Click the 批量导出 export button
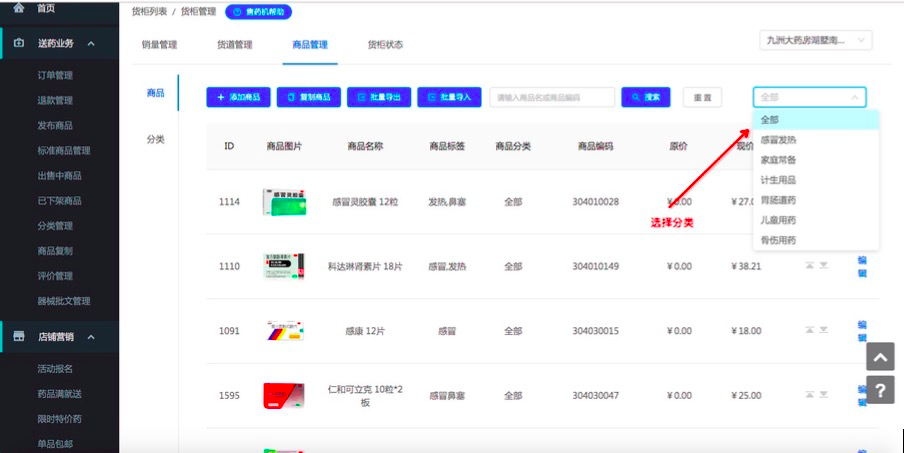The width and height of the screenshot is (904, 453). coord(379,97)
